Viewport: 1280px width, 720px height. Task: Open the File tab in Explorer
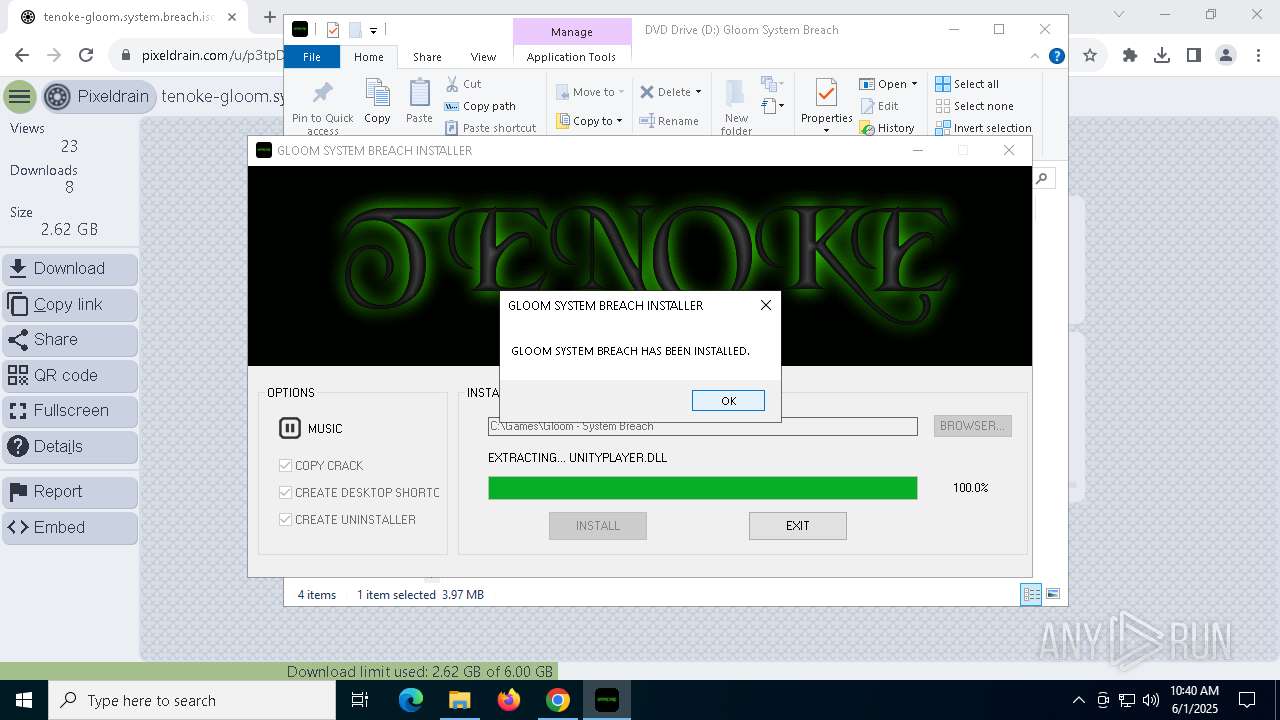click(312, 57)
